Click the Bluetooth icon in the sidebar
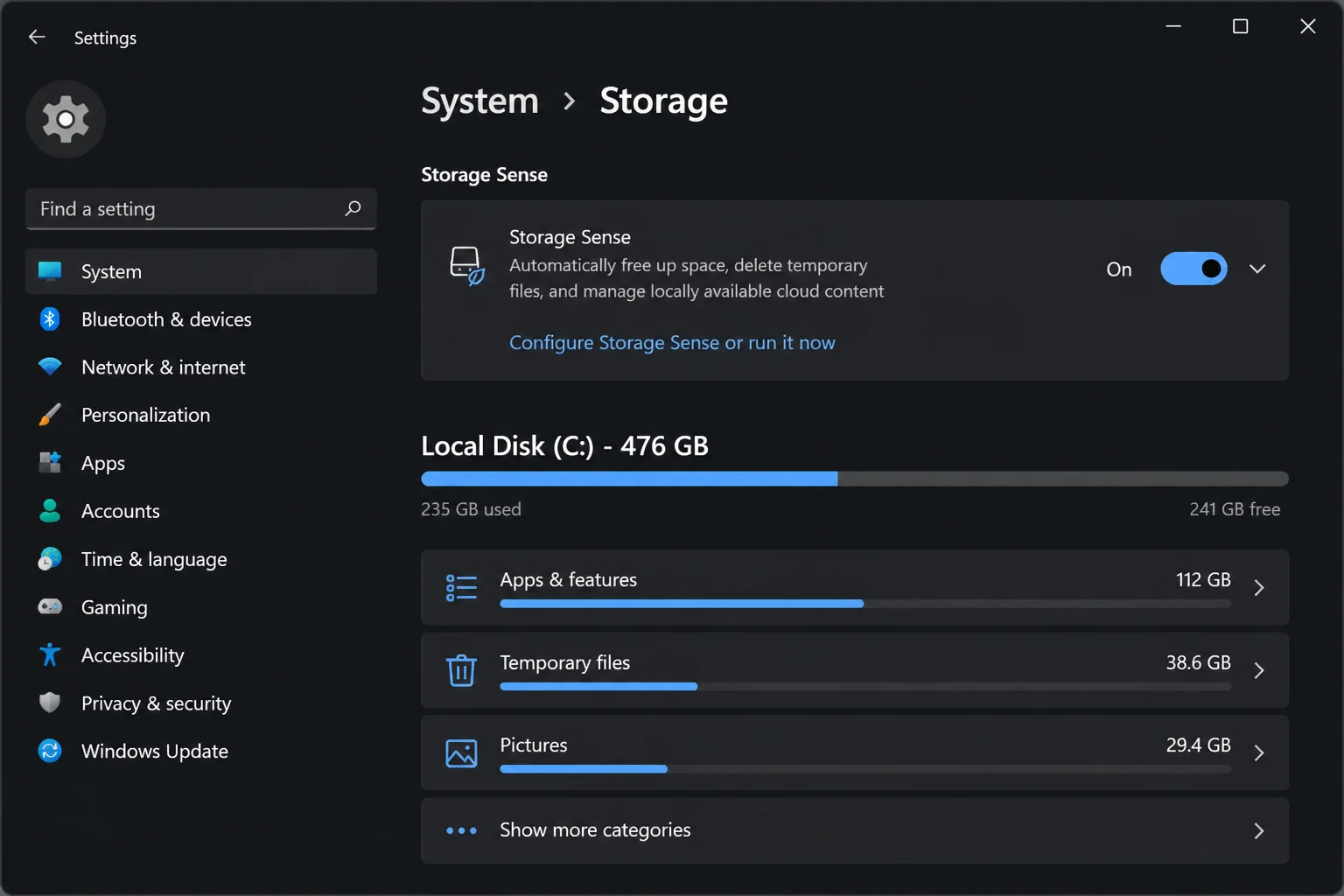The image size is (1344, 896). coord(50,319)
